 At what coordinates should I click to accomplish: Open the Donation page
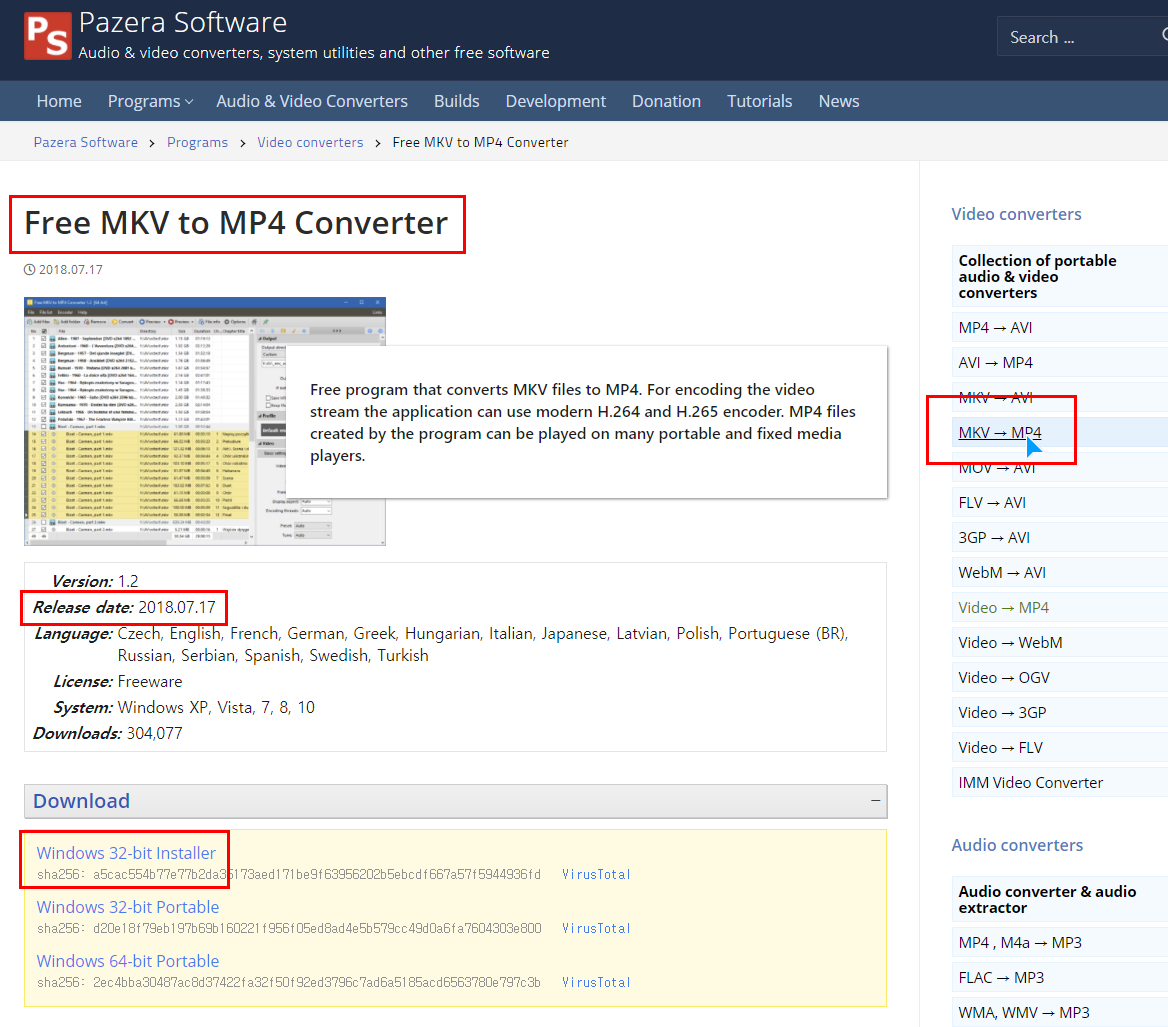pyautogui.click(x=667, y=101)
